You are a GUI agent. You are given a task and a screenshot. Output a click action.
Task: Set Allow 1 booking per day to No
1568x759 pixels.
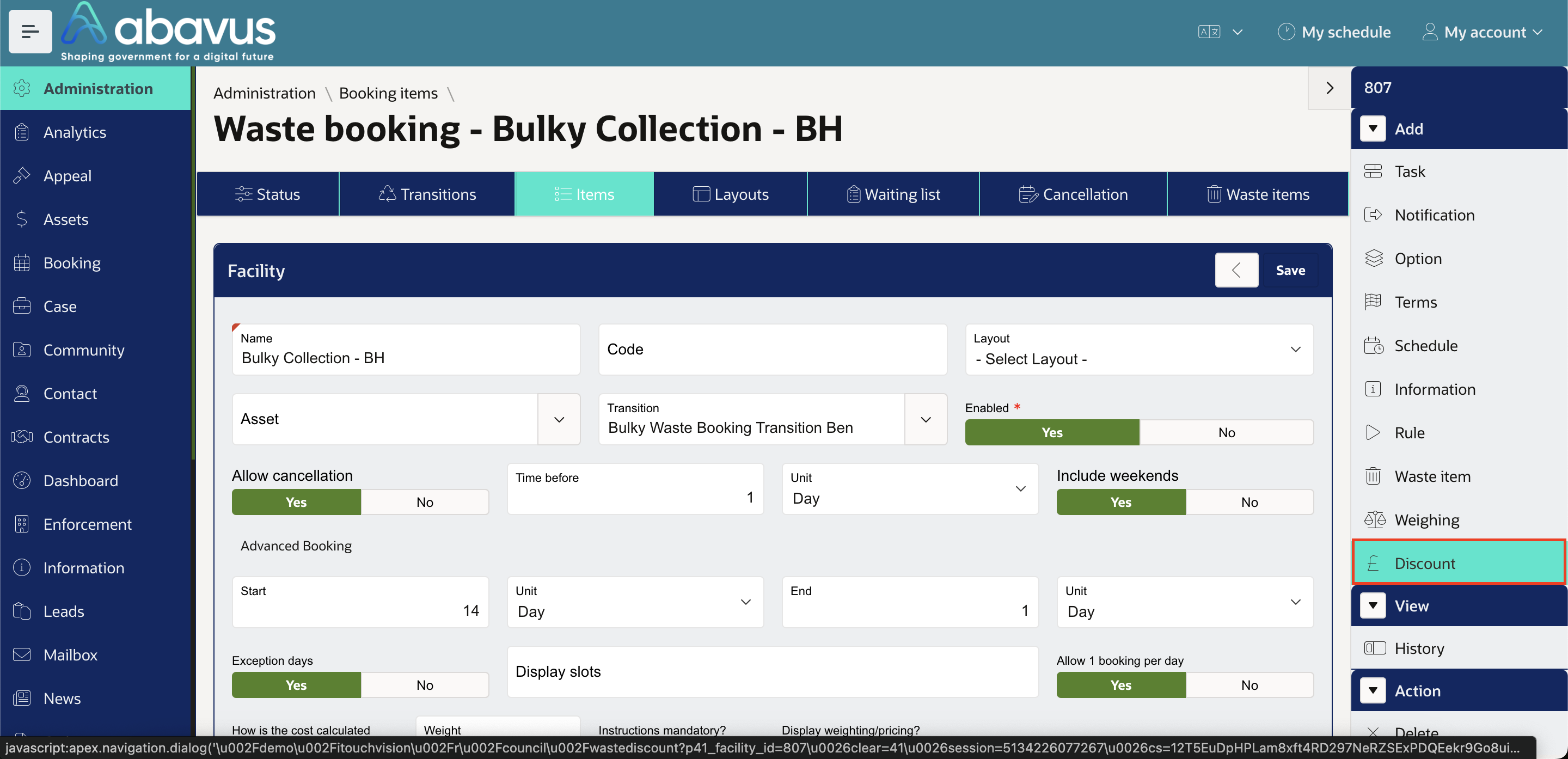click(1249, 685)
